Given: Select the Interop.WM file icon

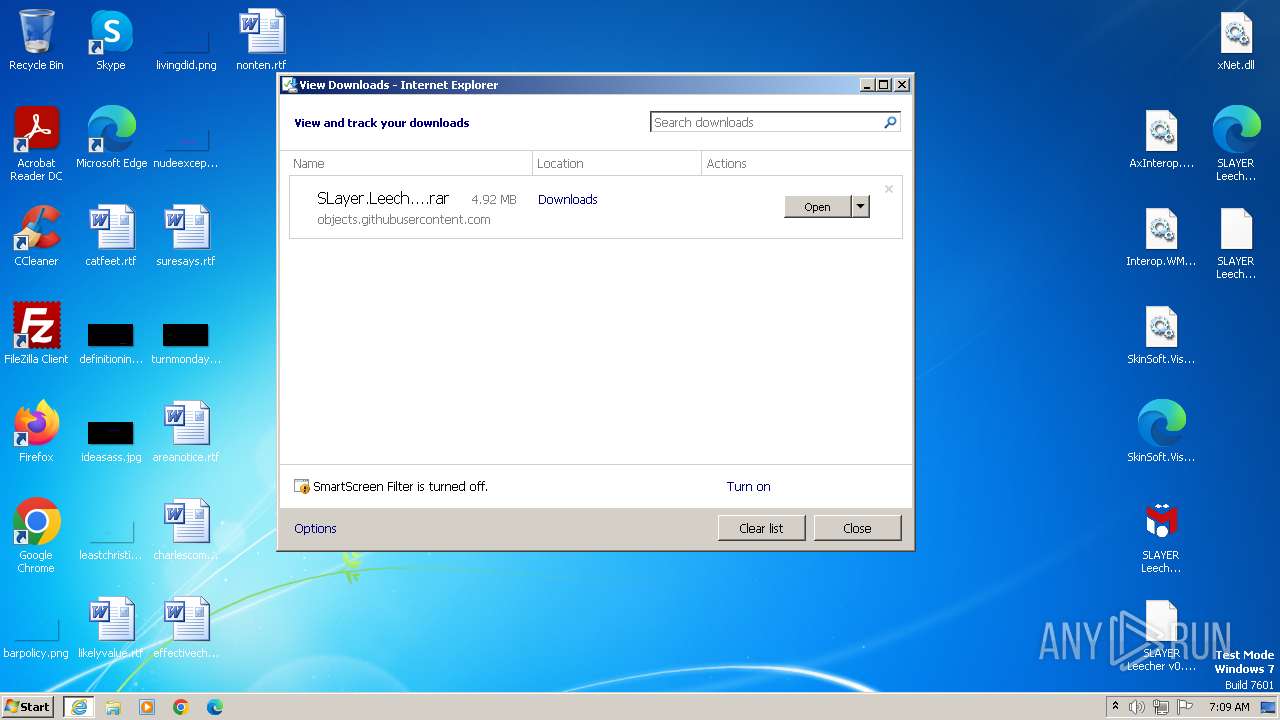Looking at the screenshot, I should (1161, 236).
